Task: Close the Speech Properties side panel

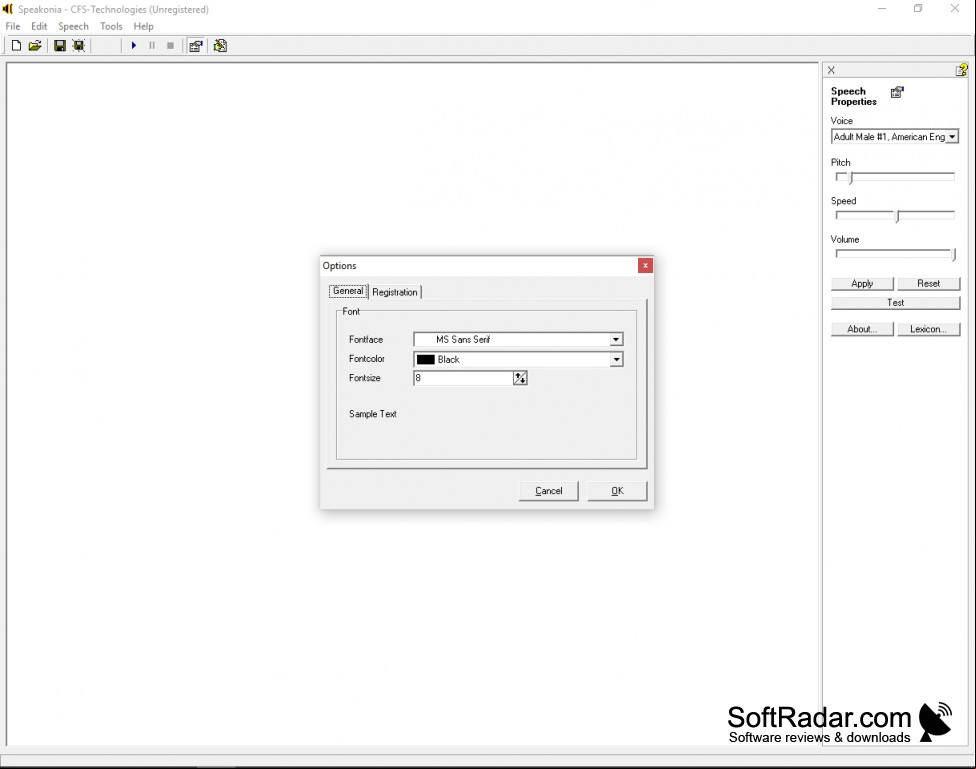Action: [831, 70]
